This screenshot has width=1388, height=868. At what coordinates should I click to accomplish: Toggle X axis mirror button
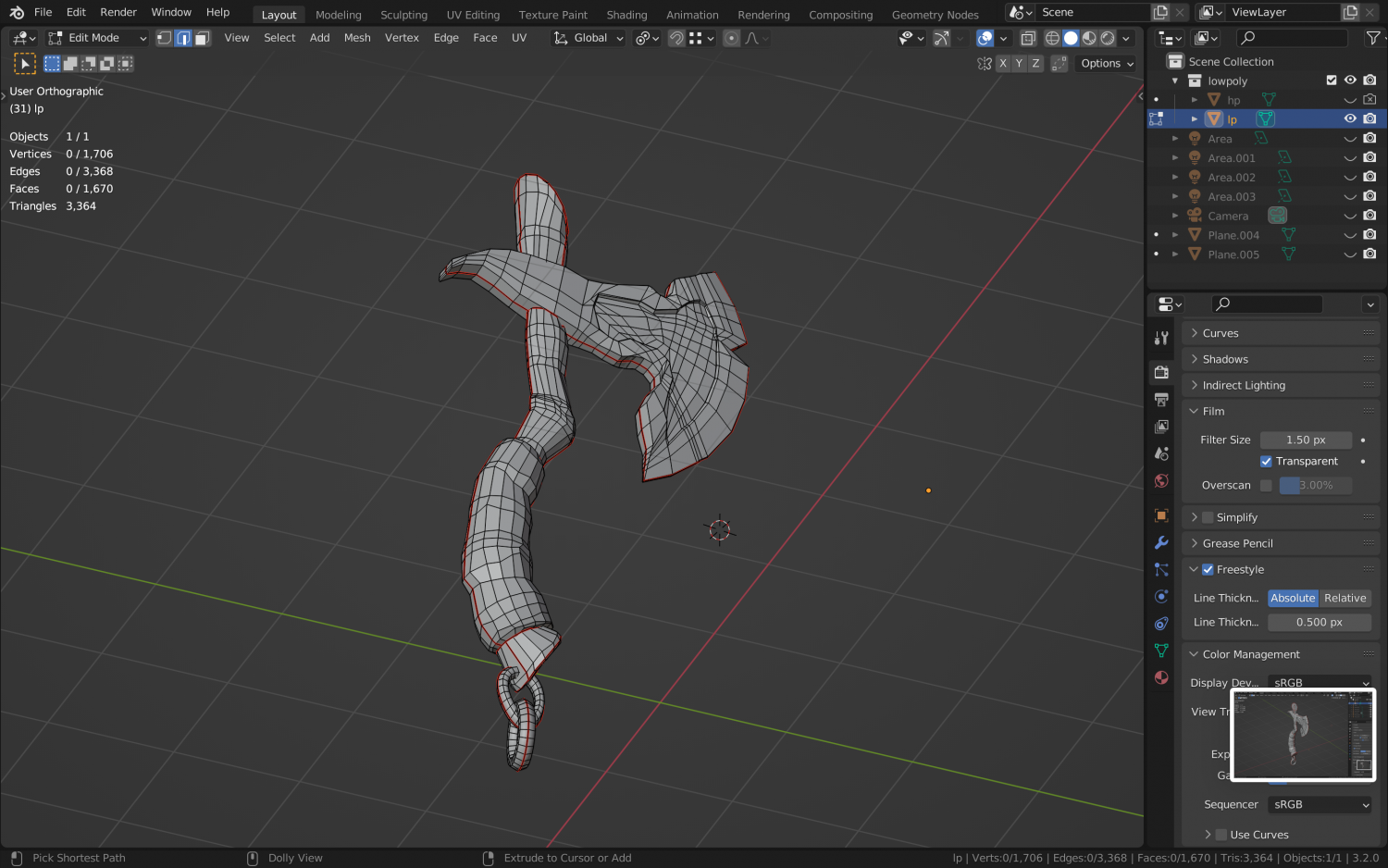coord(1003,64)
